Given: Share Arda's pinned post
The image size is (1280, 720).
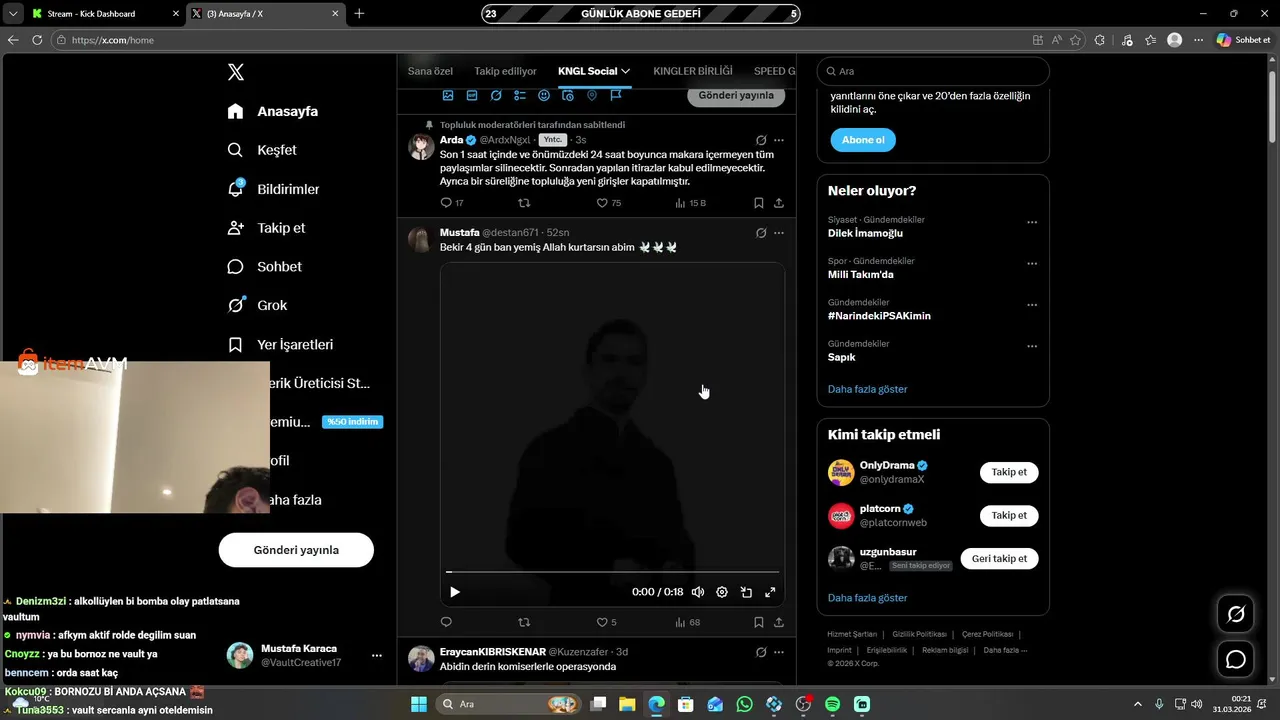Looking at the screenshot, I should 779,203.
